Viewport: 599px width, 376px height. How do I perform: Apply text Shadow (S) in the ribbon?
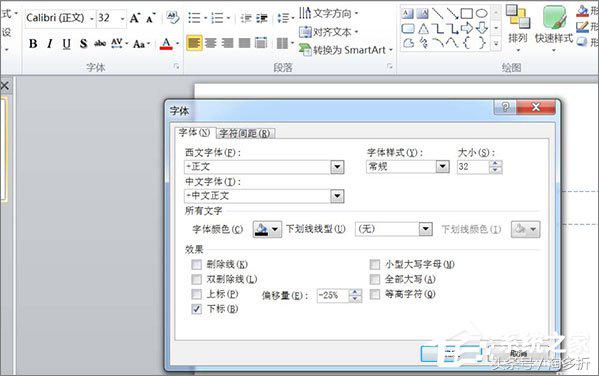[x=83, y=44]
